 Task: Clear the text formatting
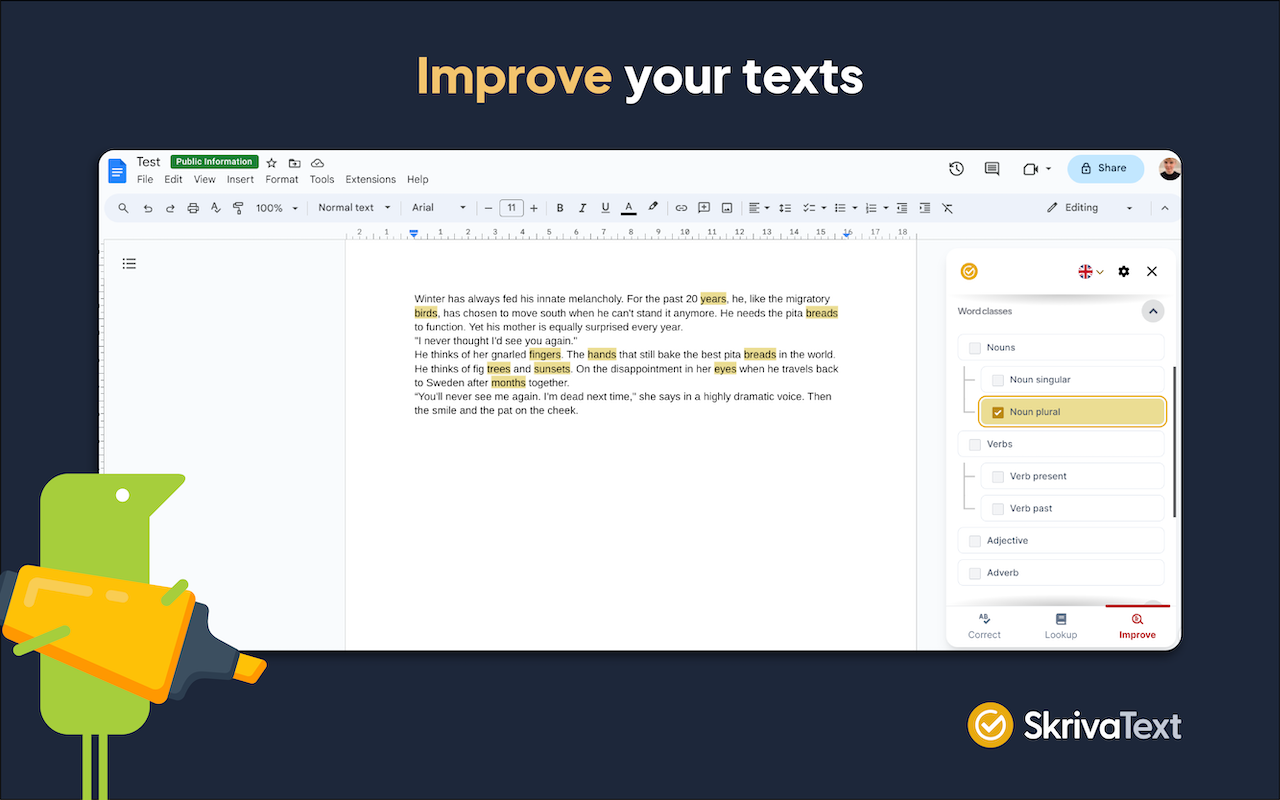click(x=948, y=208)
